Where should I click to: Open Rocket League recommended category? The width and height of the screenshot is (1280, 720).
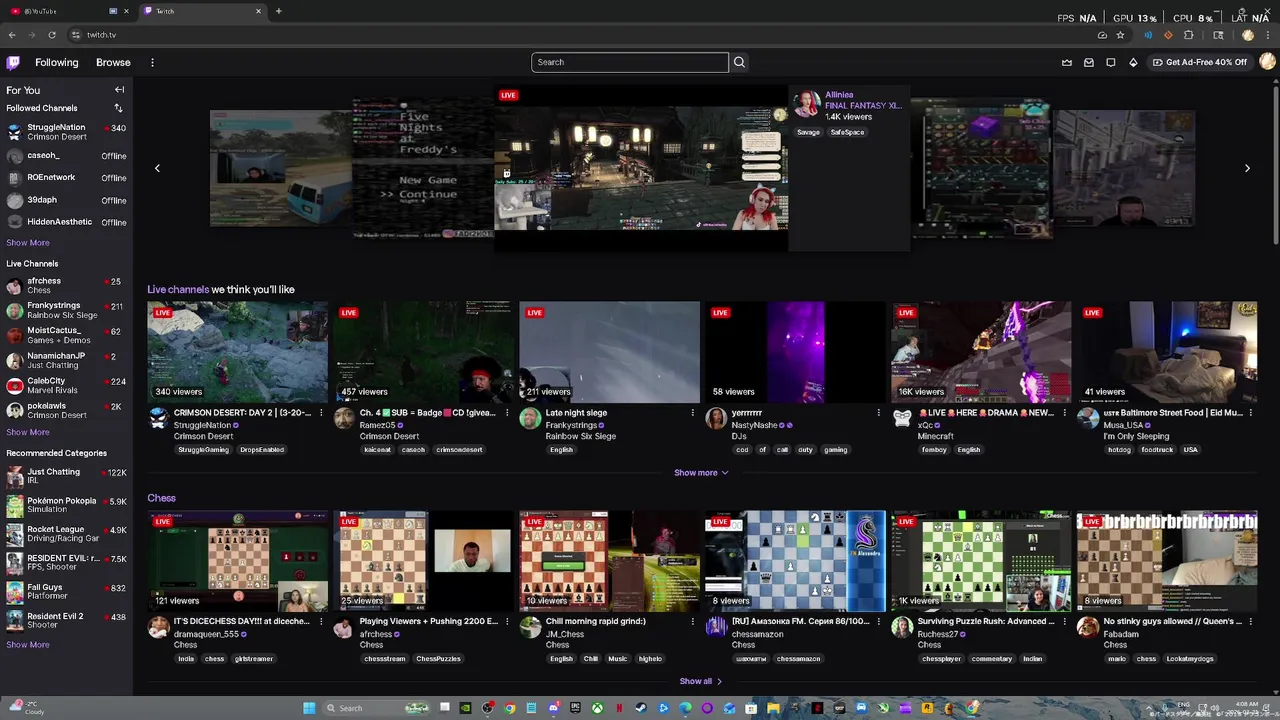66,534
